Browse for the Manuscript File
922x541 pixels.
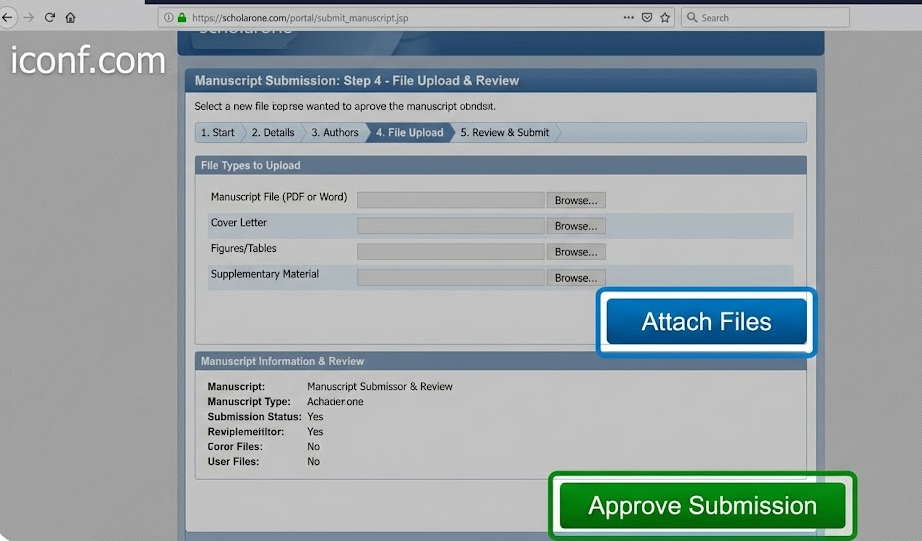(576, 200)
